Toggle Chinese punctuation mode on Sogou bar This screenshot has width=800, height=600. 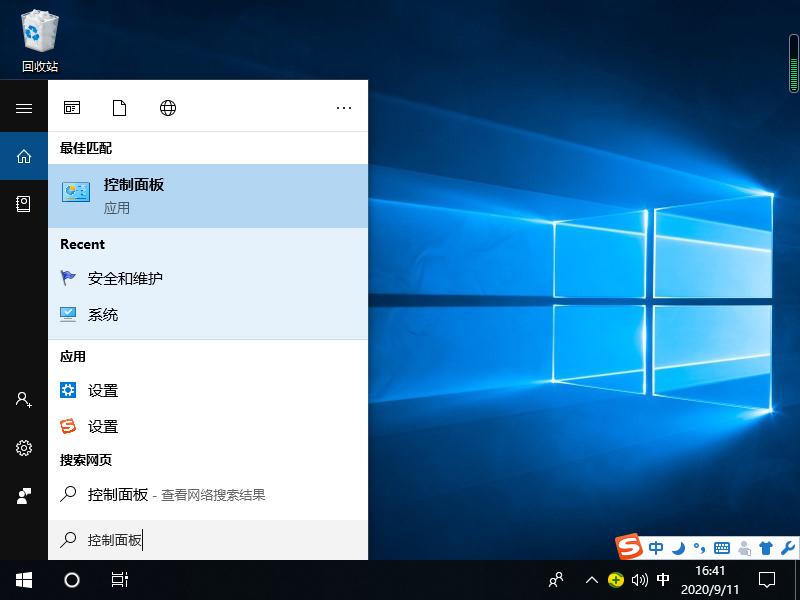pyautogui.click(x=698, y=547)
